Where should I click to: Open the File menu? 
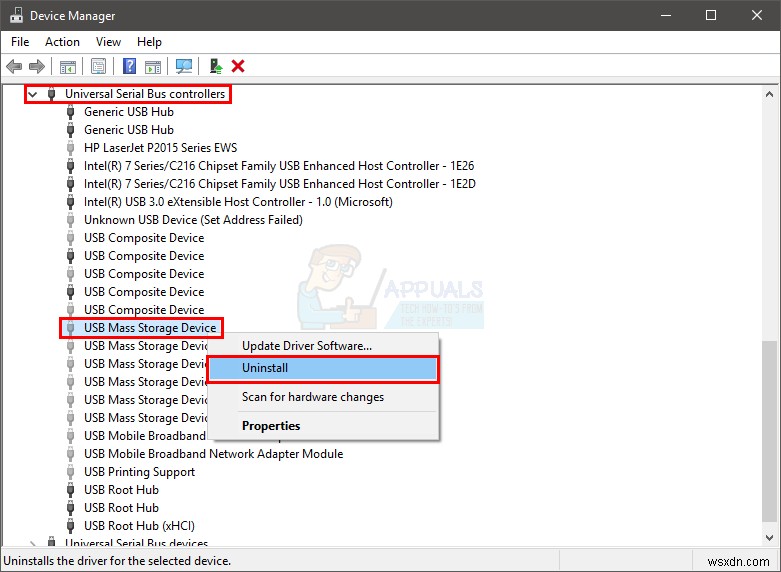(20, 42)
